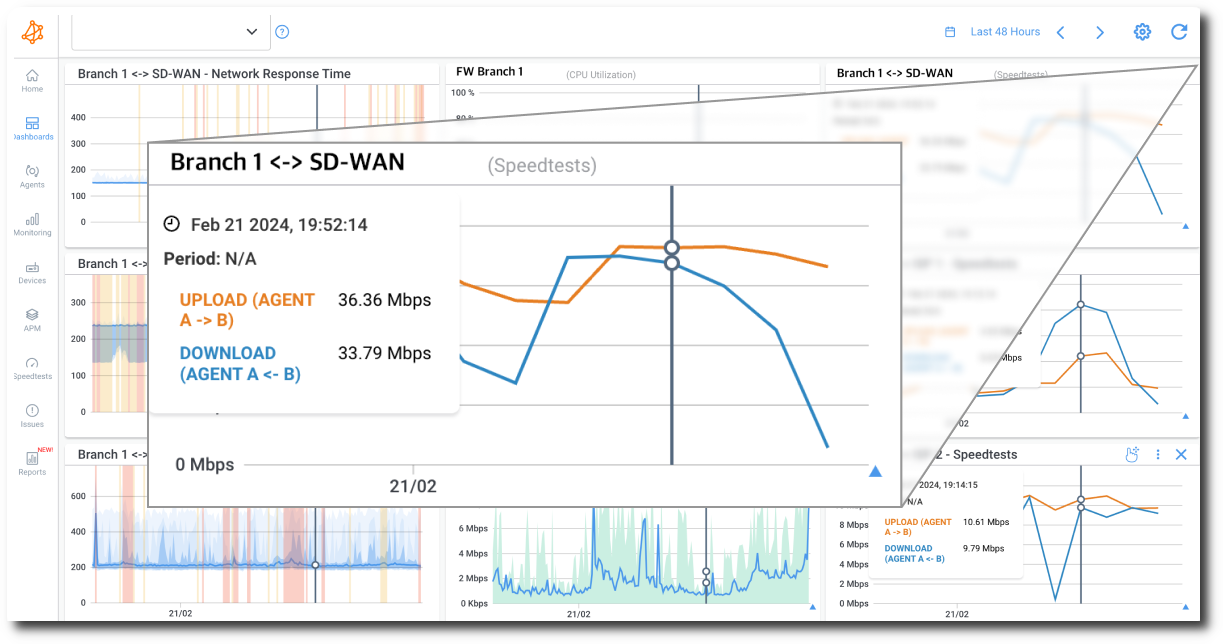Go forward in time with the right chevron
The image size is (1223, 644).
1099,31
